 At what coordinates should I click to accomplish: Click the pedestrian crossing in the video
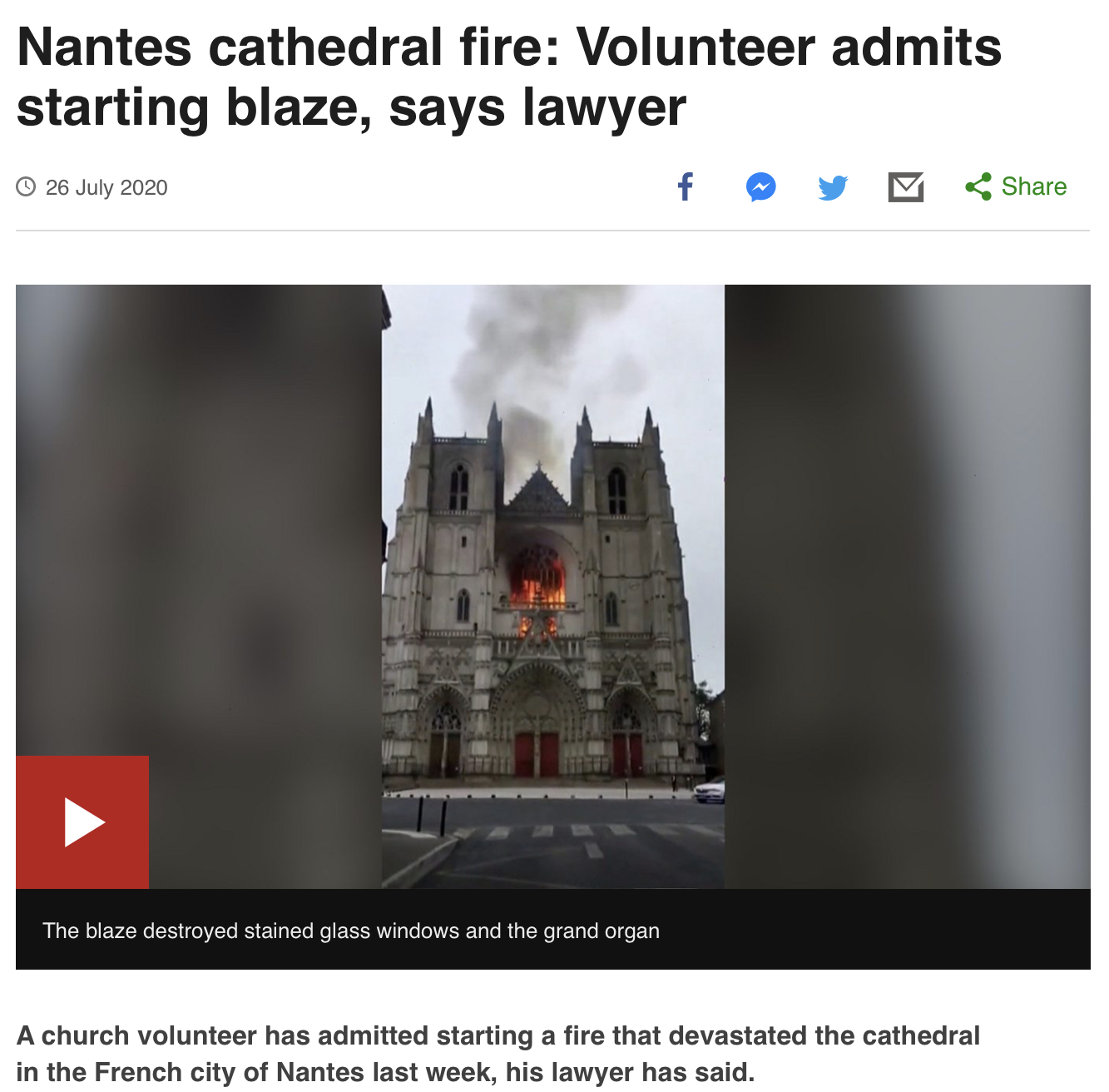[x=587, y=831]
